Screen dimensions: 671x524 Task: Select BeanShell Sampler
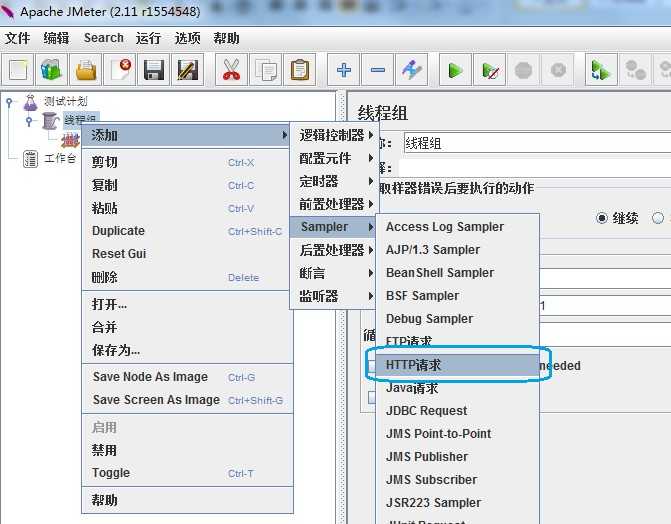click(x=457, y=273)
